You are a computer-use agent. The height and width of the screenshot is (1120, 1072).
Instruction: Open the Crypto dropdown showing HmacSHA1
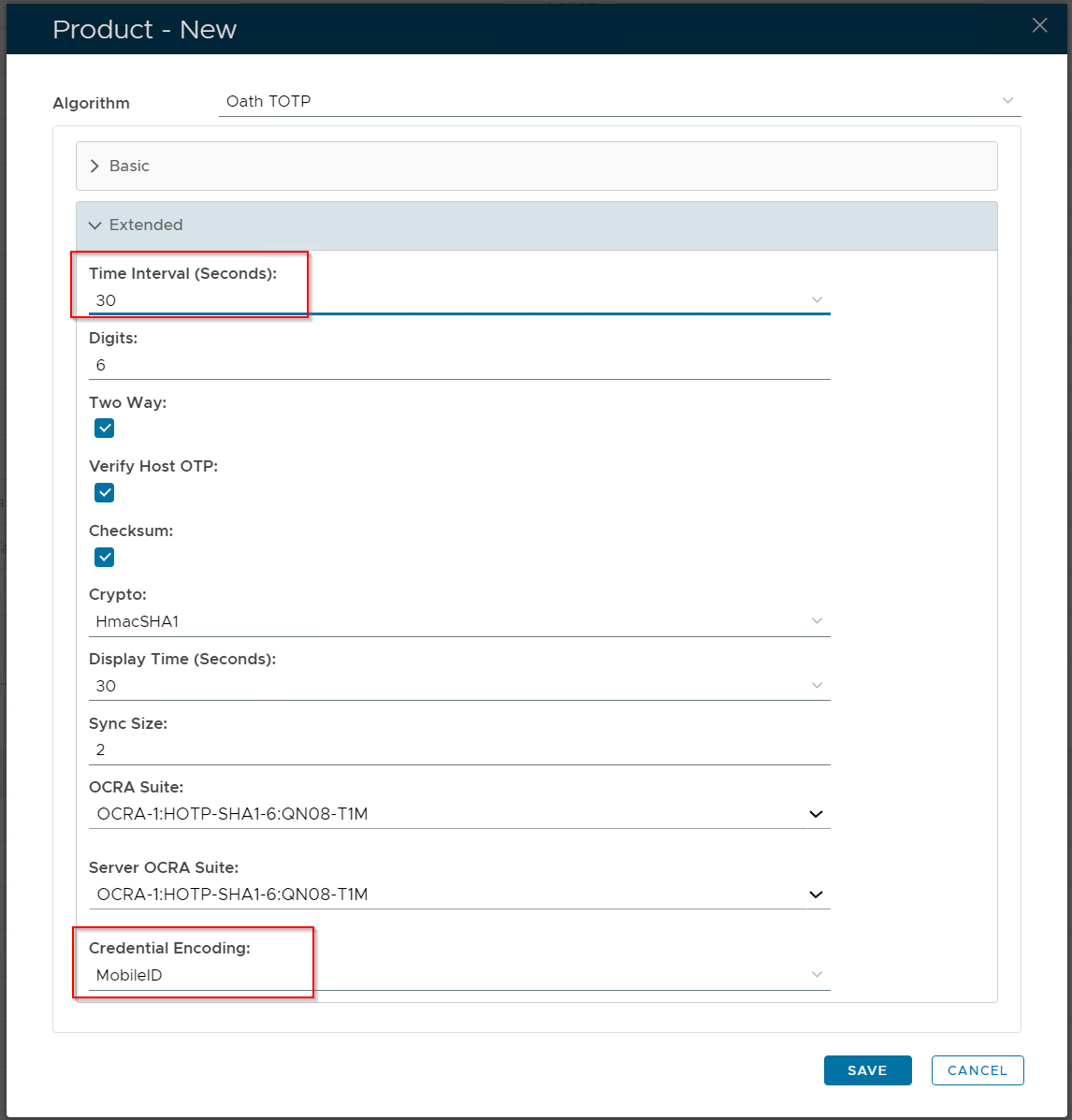coord(458,621)
